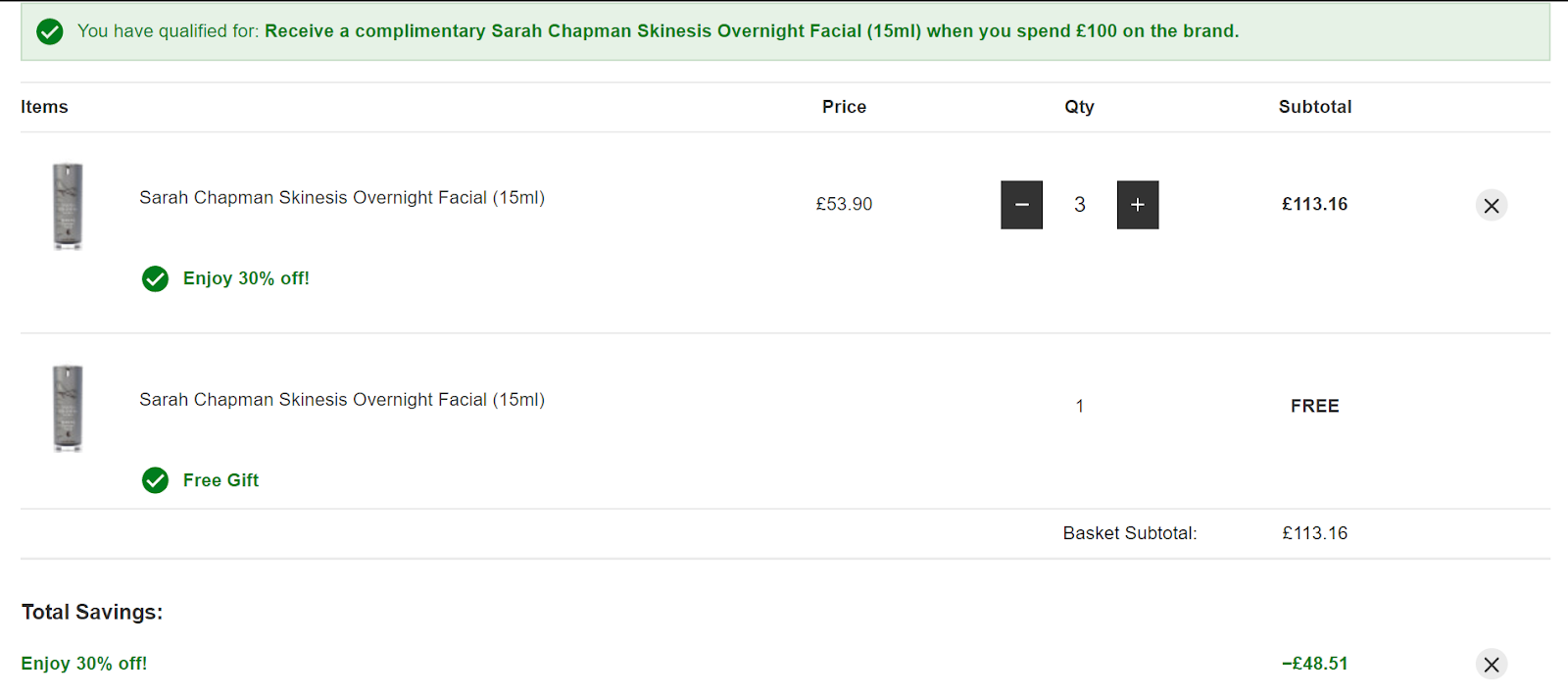1568x696 pixels.
Task: Click the Enjoy 30% off text under Total Savings
Action: coord(84,664)
